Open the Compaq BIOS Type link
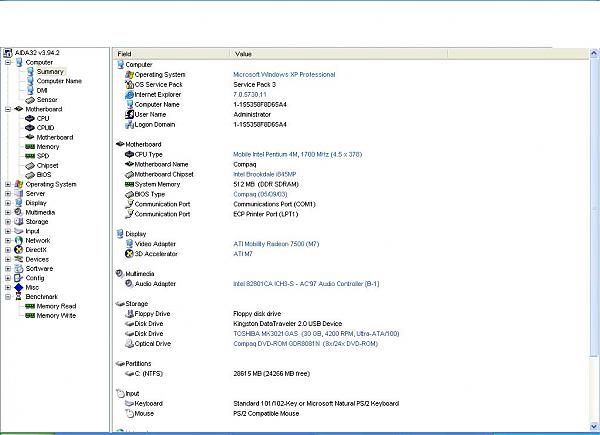 tap(260, 194)
